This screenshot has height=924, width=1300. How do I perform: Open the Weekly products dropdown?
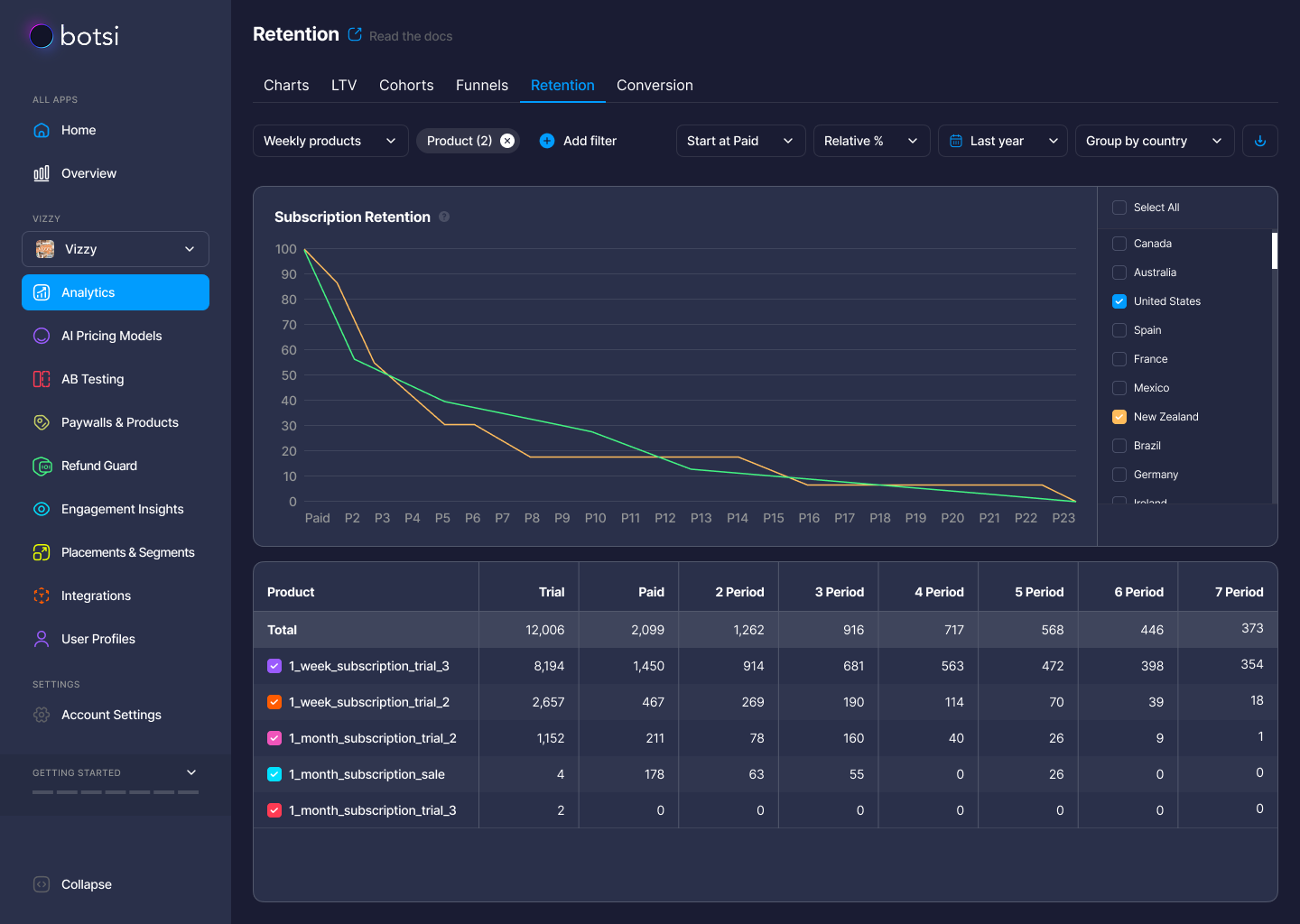click(330, 141)
